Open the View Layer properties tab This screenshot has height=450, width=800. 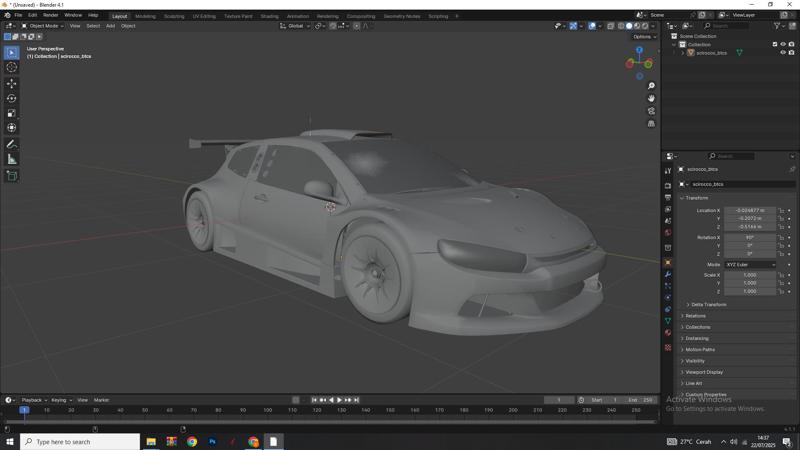pyautogui.click(x=668, y=209)
